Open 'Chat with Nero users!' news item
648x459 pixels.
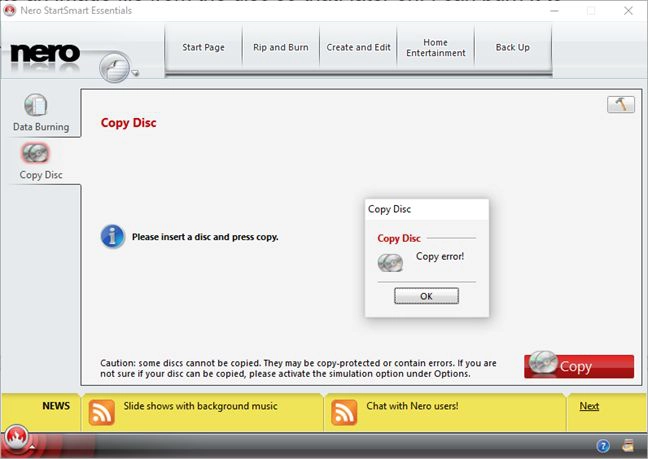click(x=412, y=406)
